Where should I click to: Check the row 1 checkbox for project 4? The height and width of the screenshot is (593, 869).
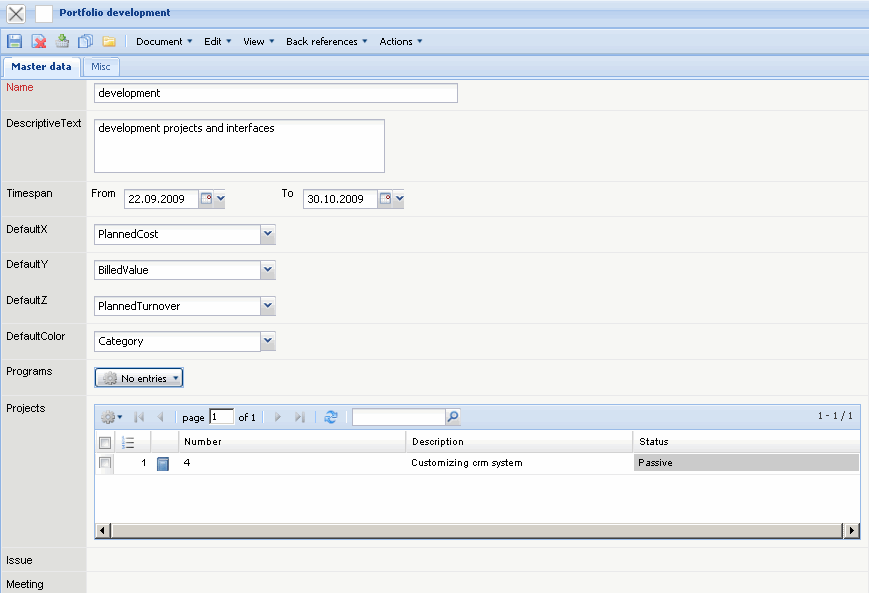105,463
